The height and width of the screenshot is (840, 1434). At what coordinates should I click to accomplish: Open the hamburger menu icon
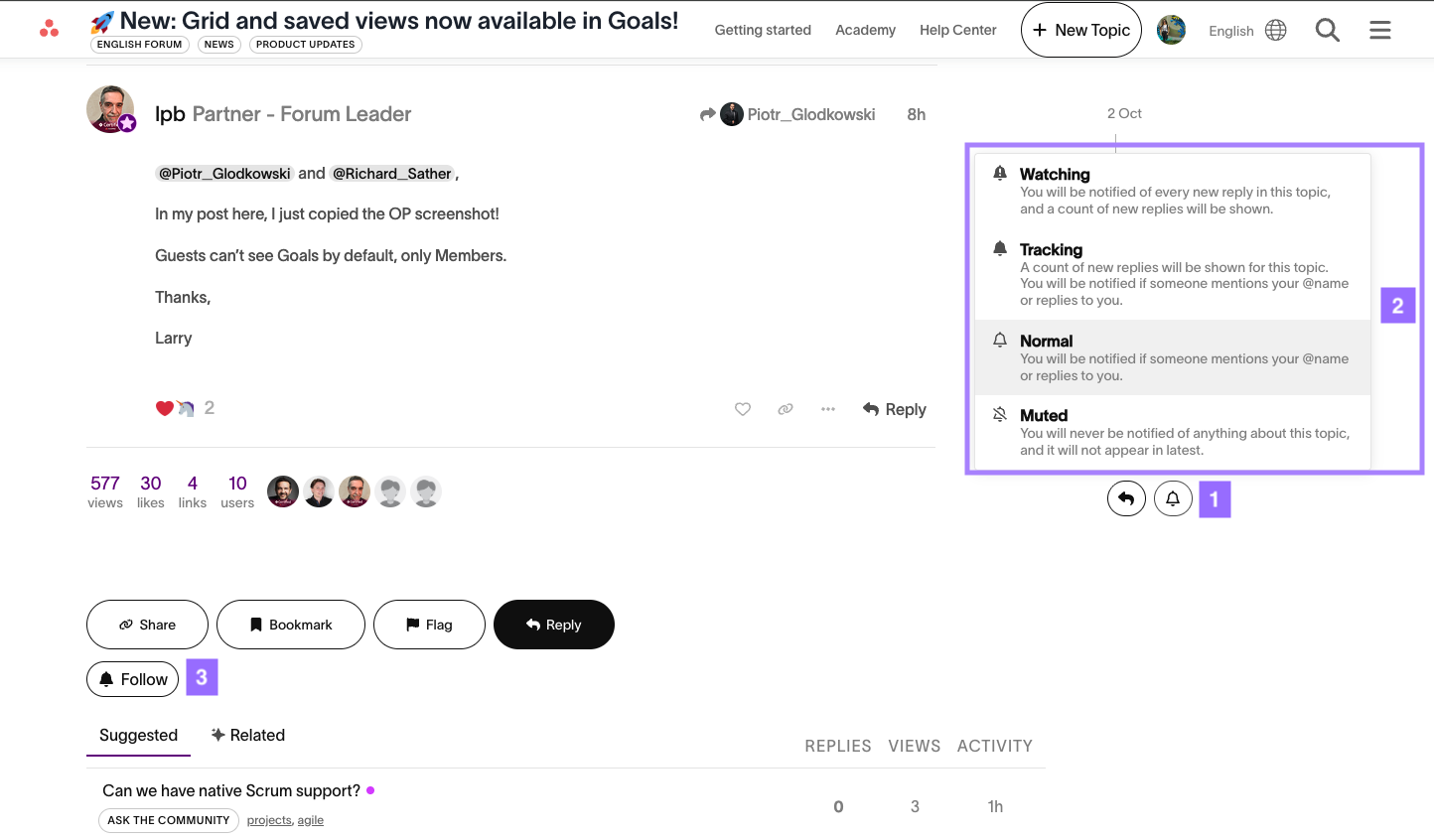click(x=1379, y=31)
